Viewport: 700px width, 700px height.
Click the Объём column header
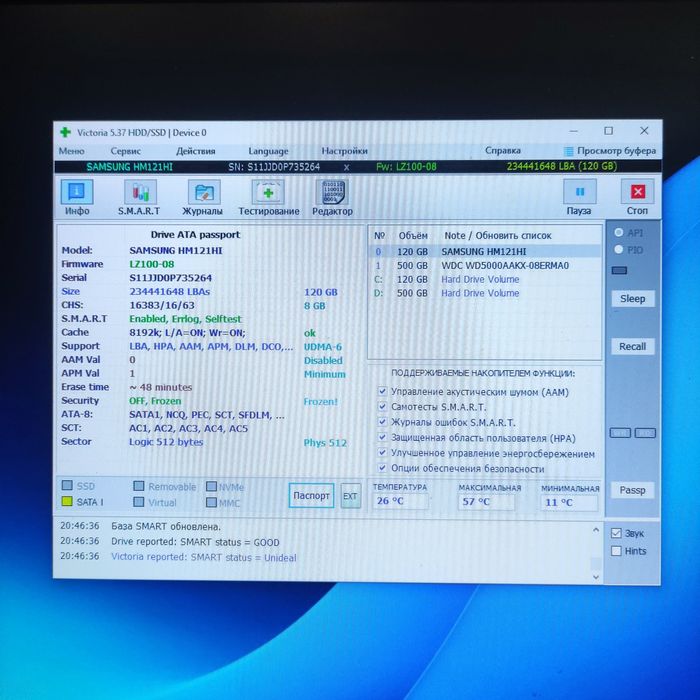413,235
